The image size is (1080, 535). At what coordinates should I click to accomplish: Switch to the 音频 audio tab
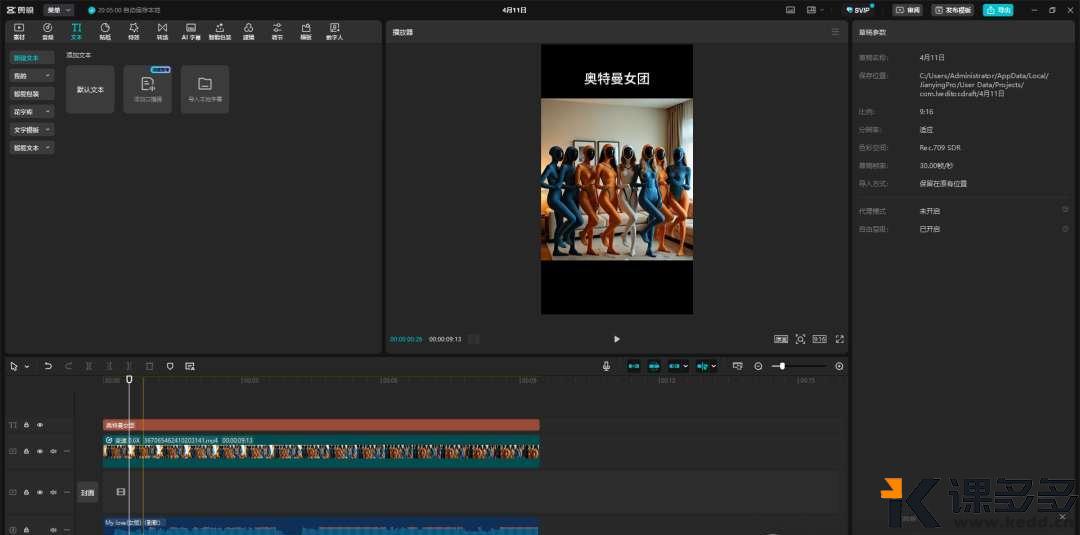[x=48, y=31]
